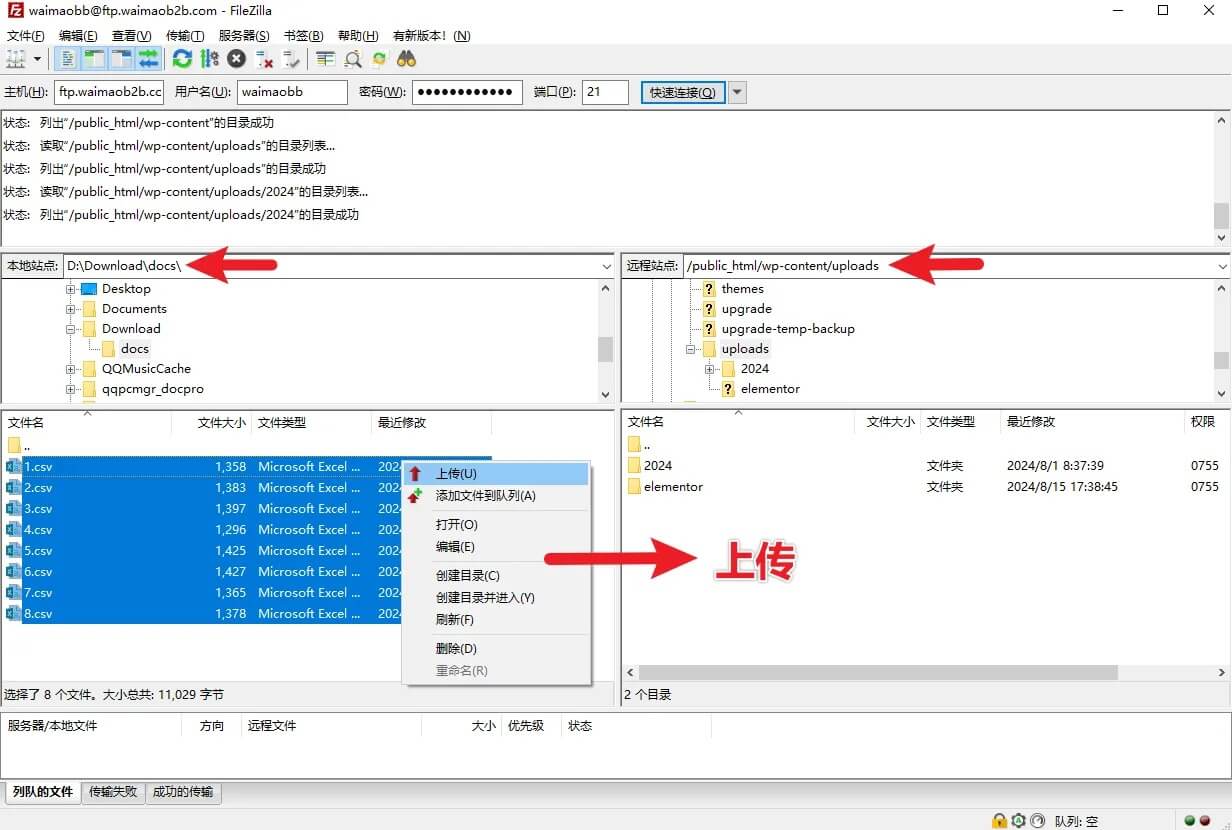Choose 删除(D) from context menu
Screen dimensions: 1232x830
496,649
